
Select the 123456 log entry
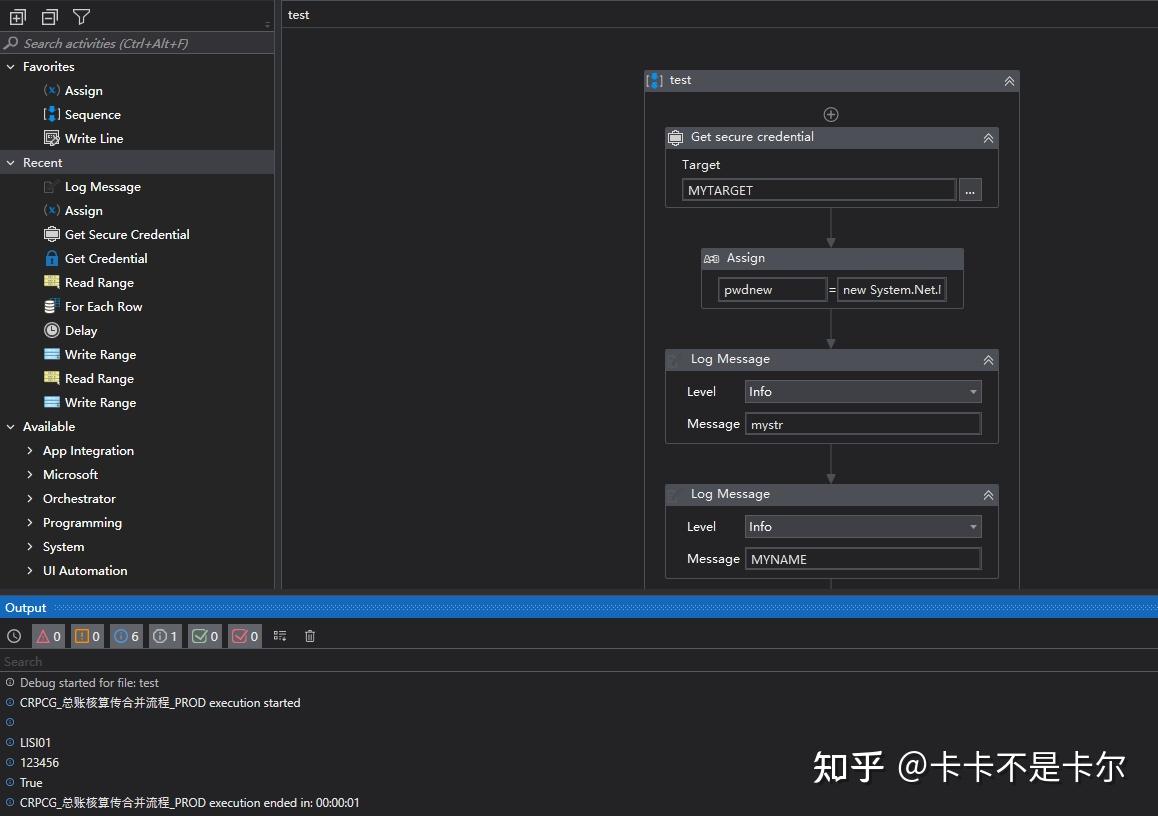tap(39, 762)
